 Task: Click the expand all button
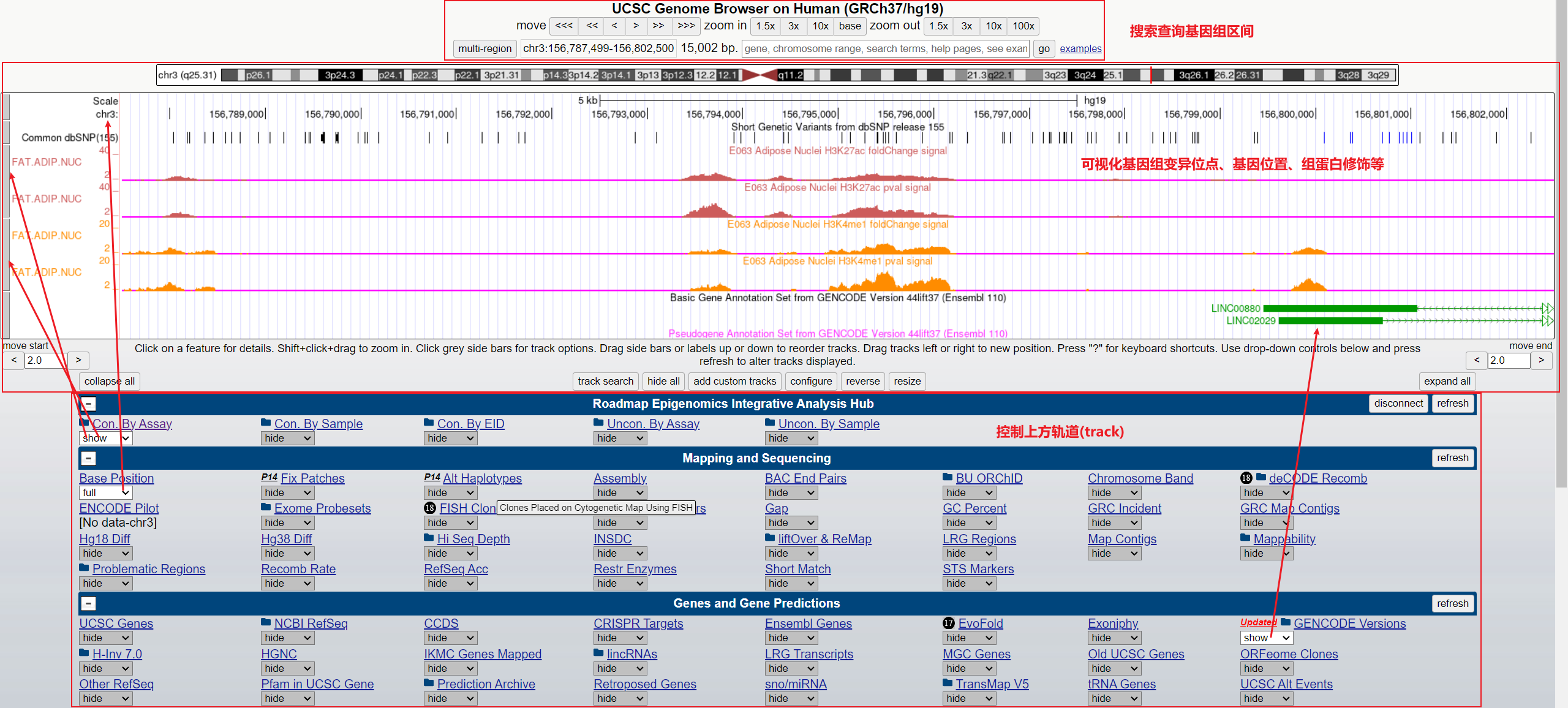click(x=1447, y=382)
